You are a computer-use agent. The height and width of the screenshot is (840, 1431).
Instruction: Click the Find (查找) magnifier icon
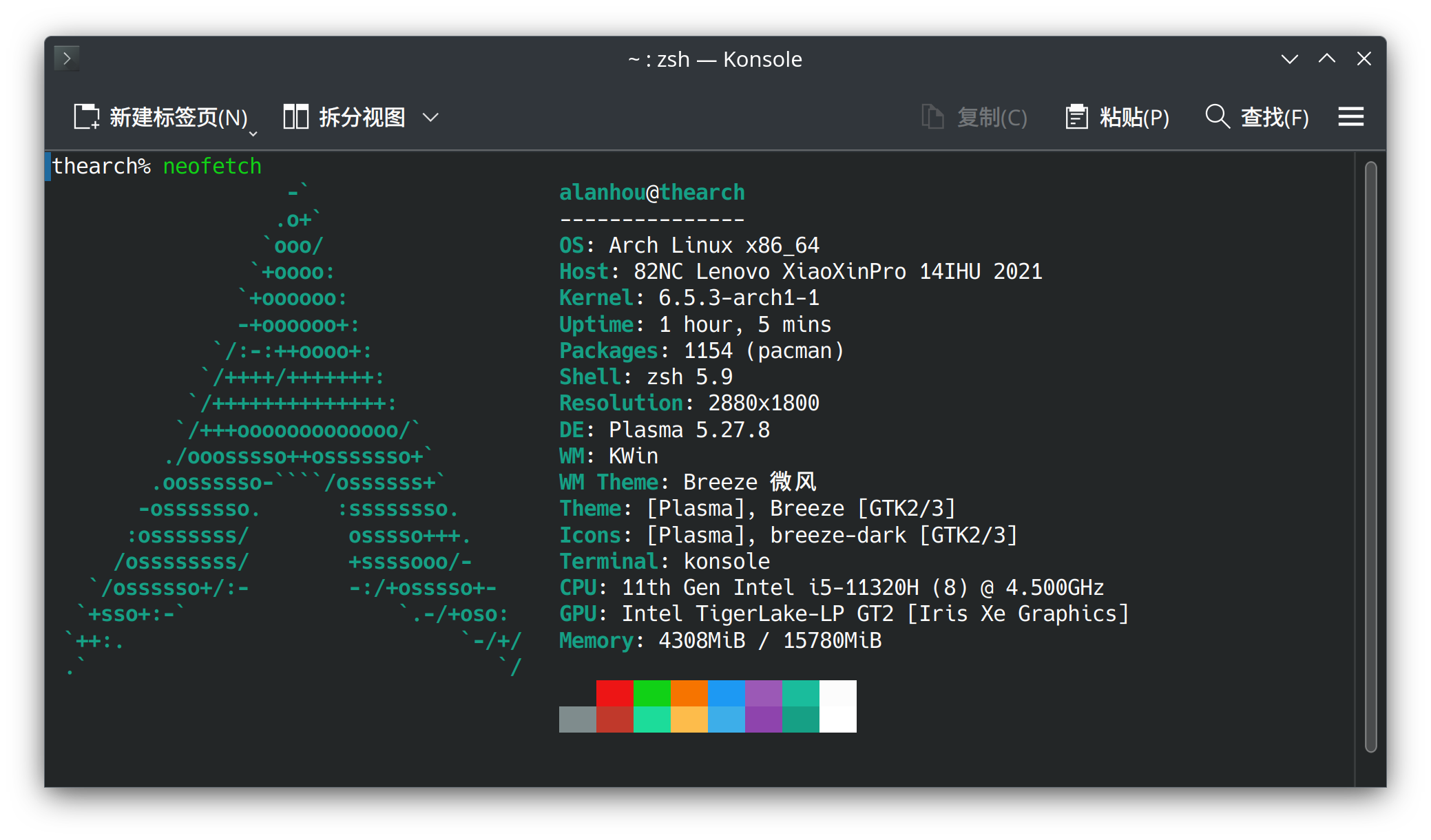pyautogui.click(x=1217, y=116)
